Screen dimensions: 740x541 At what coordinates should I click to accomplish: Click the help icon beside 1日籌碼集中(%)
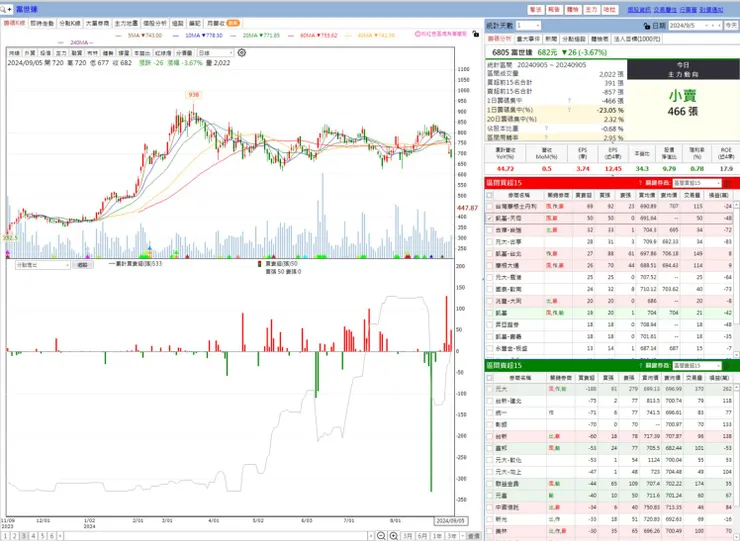pyautogui.click(x=569, y=110)
